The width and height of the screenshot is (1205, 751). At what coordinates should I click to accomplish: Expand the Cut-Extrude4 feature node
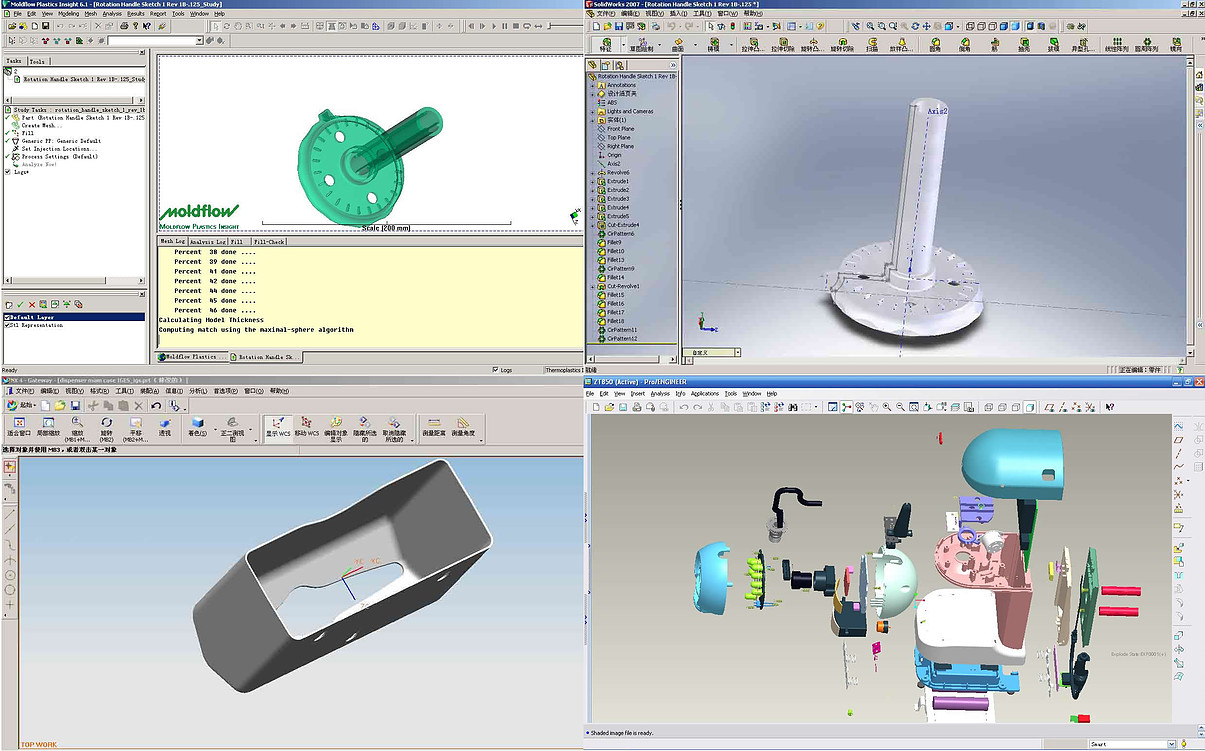point(592,225)
